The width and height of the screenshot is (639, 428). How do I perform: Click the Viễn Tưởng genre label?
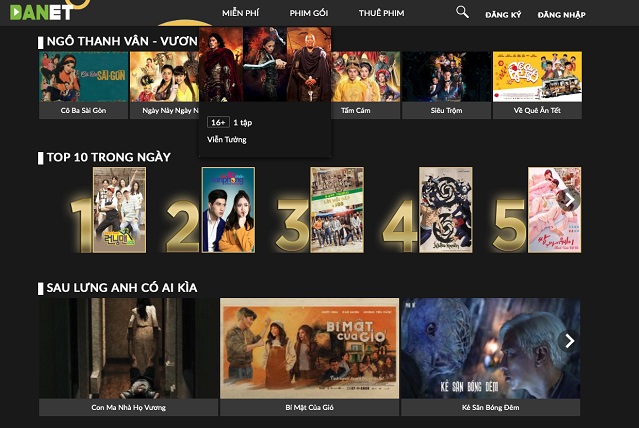[227, 140]
